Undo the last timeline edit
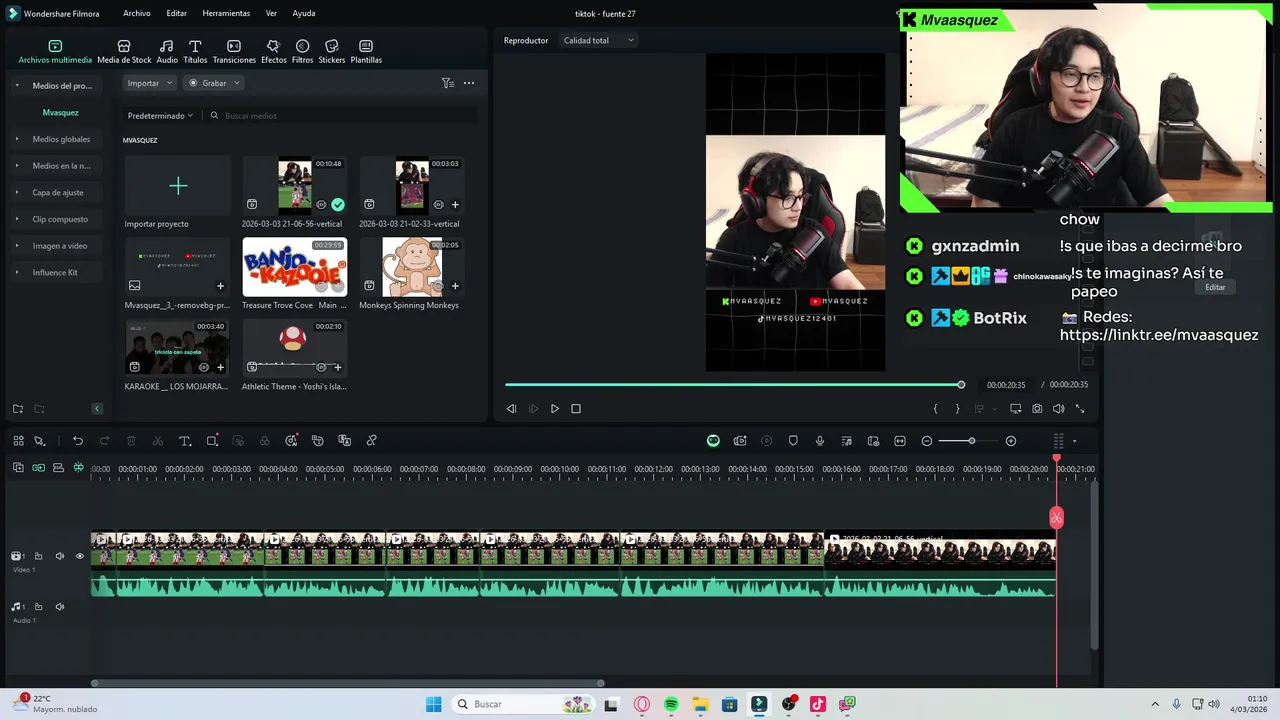 click(77, 441)
